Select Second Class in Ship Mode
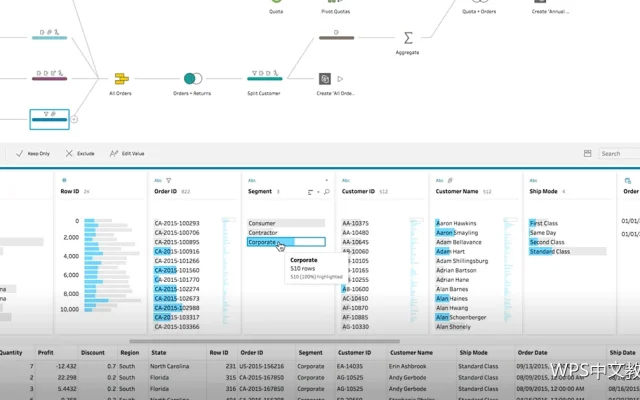The height and width of the screenshot is (400, 640). (547, 242)
